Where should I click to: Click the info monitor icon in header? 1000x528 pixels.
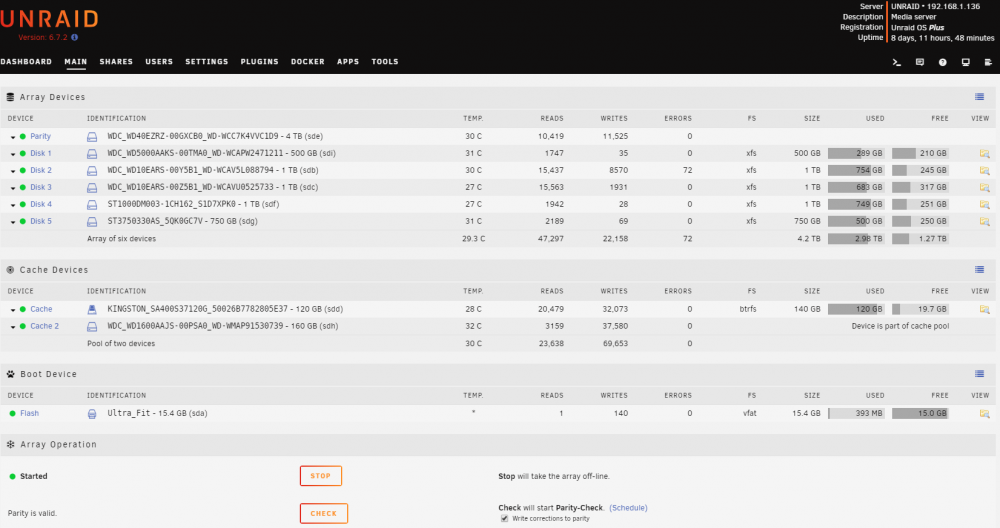coord(966,62)
